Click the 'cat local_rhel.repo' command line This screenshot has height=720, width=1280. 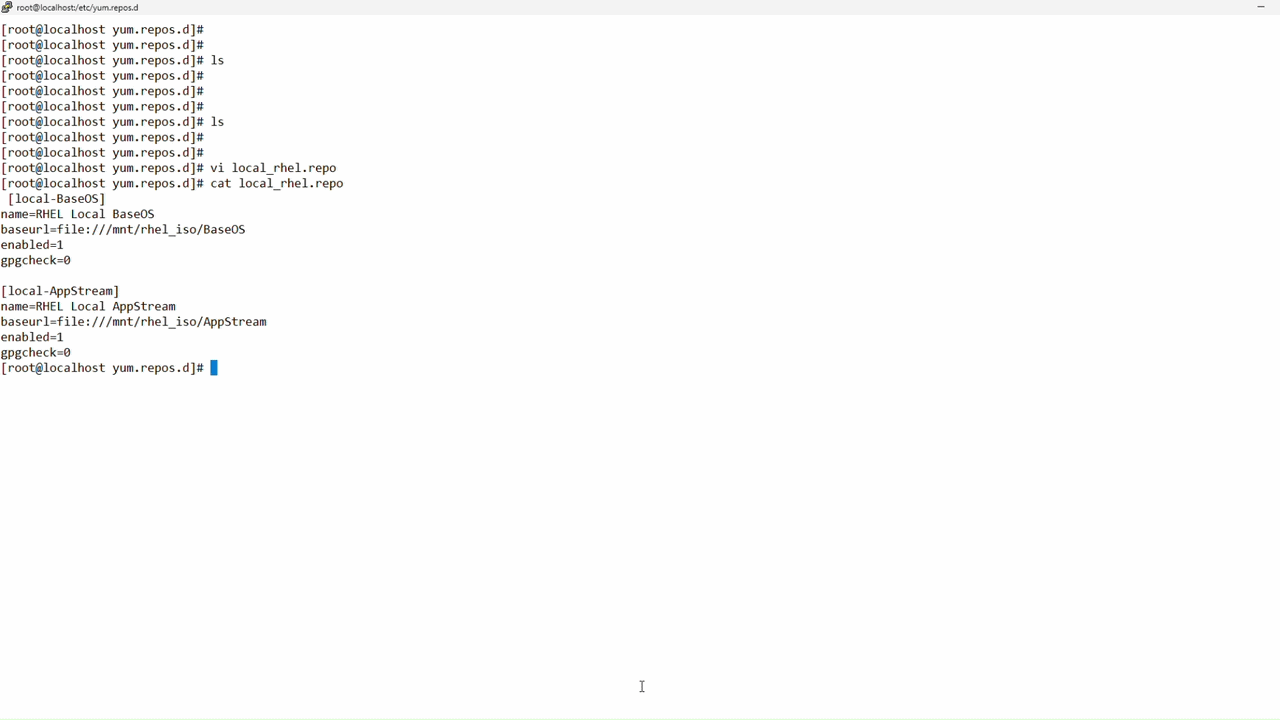point(172,183)
